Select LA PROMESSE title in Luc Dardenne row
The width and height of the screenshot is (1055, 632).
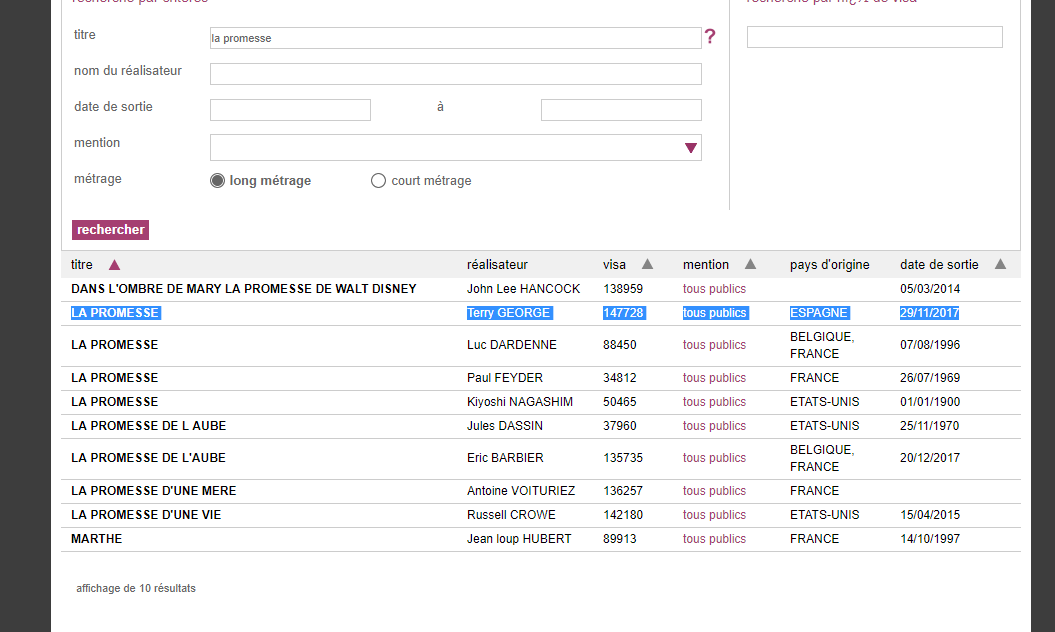(115, 345)
